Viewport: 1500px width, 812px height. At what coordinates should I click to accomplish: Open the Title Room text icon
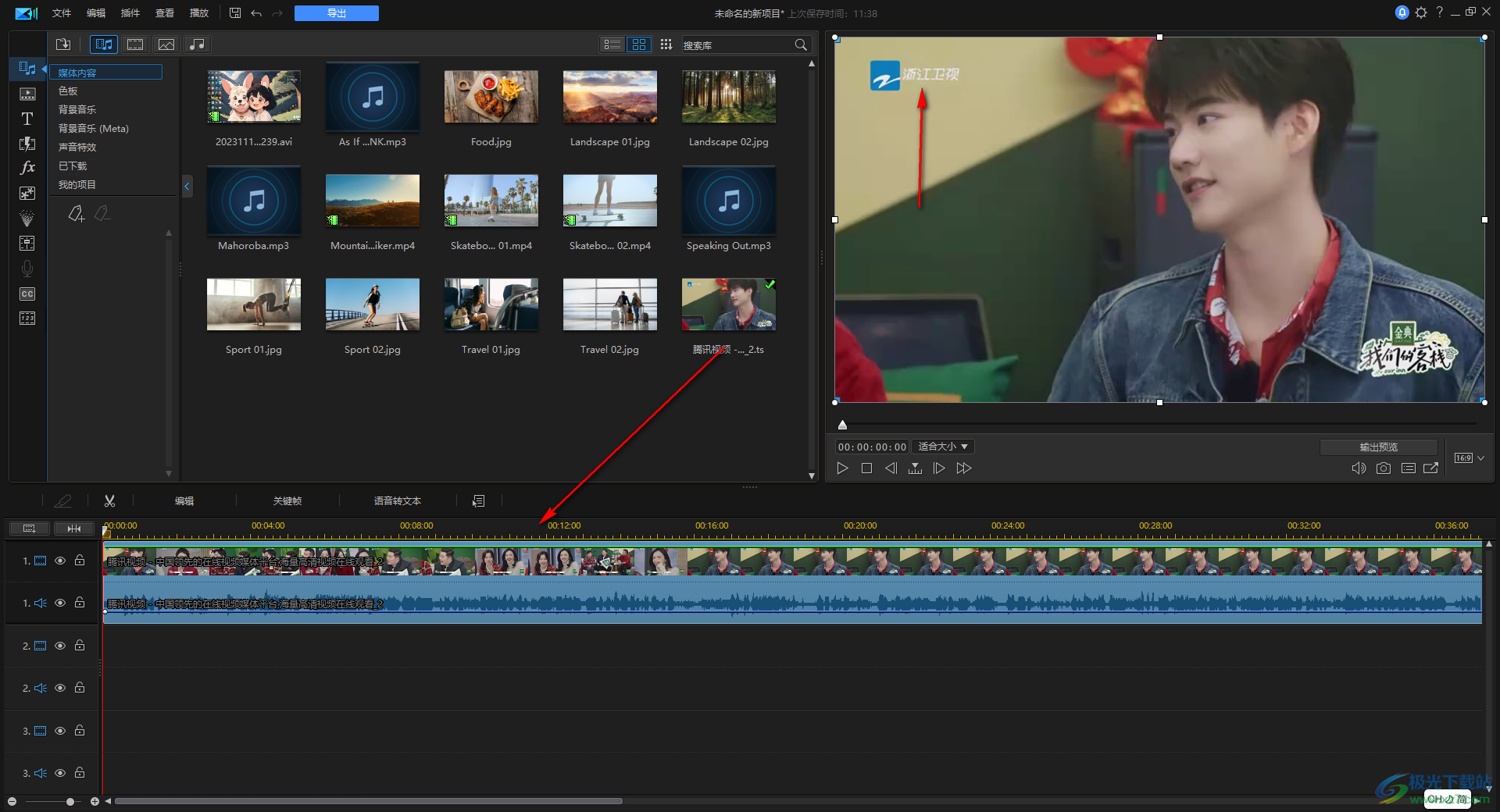click(x=27, y=119)
